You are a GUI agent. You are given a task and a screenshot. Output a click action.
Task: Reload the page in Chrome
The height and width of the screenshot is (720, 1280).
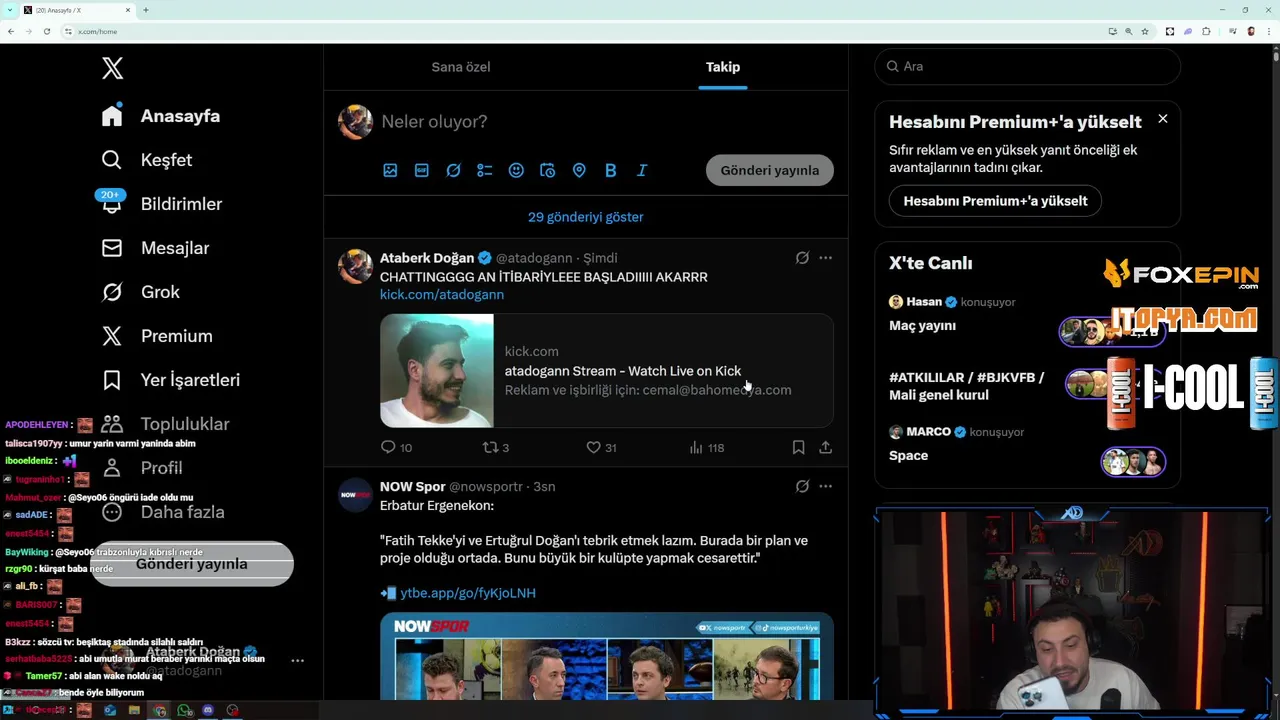point(47,31)
